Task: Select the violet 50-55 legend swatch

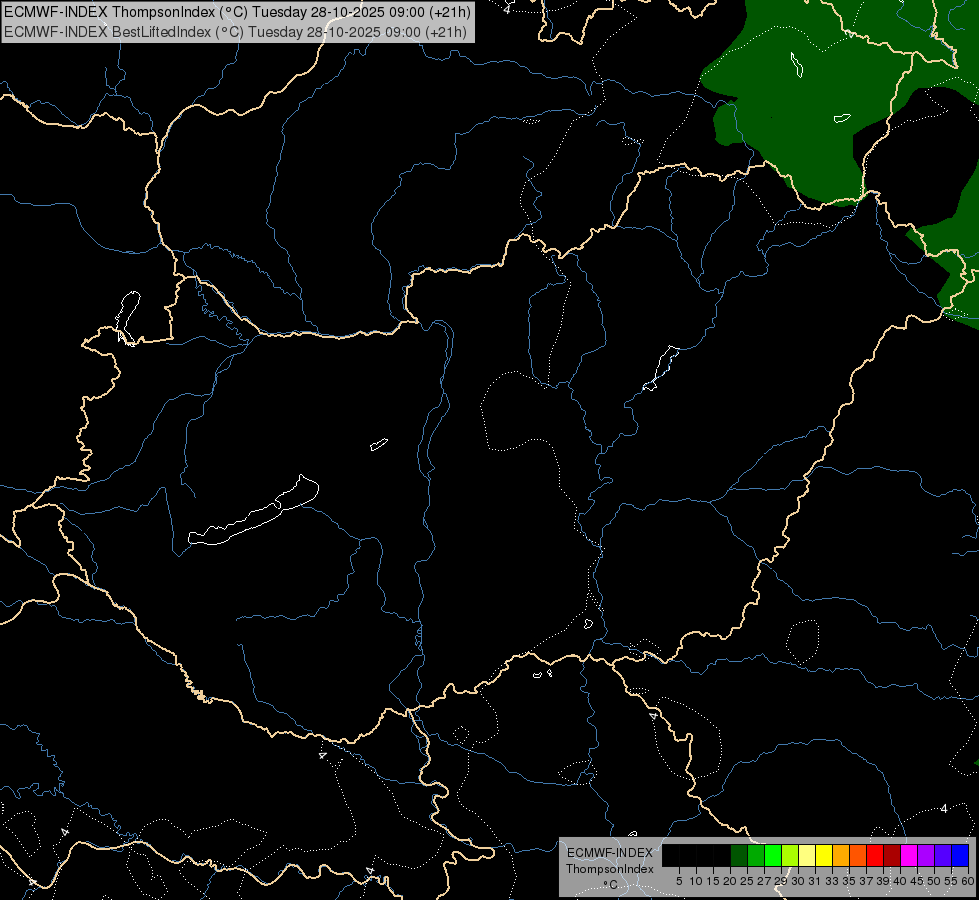Action: pyautogui.click(x=943, y=855)
